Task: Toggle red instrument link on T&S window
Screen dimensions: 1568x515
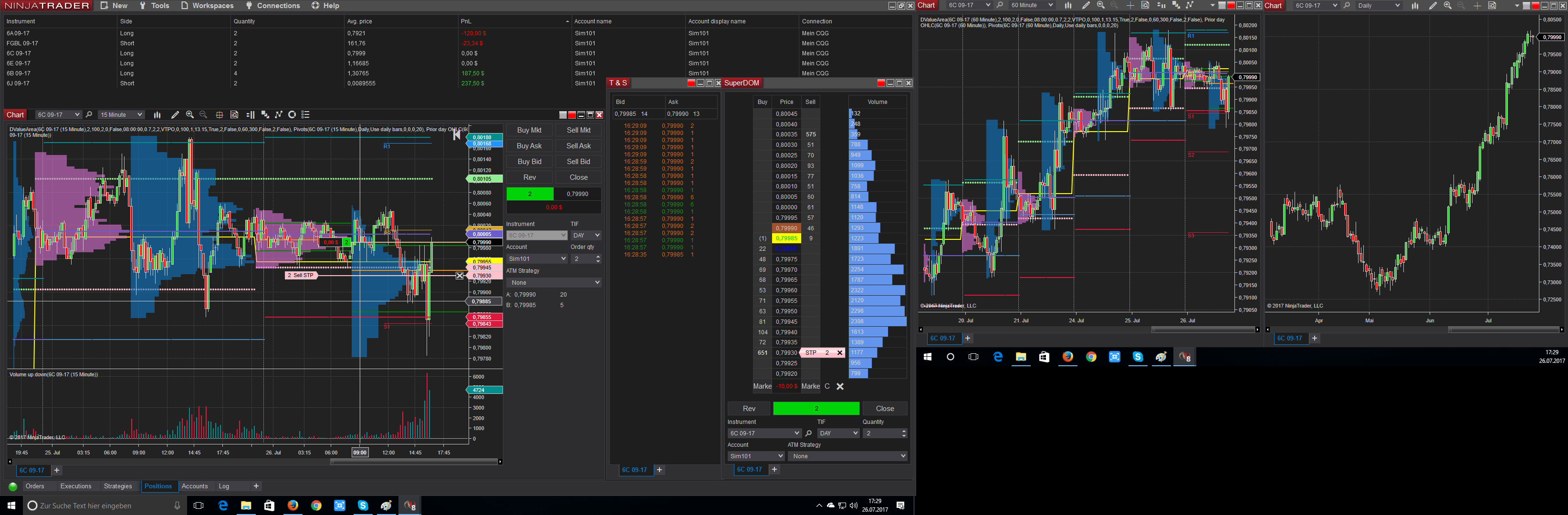Action: [x=691, y=83]
